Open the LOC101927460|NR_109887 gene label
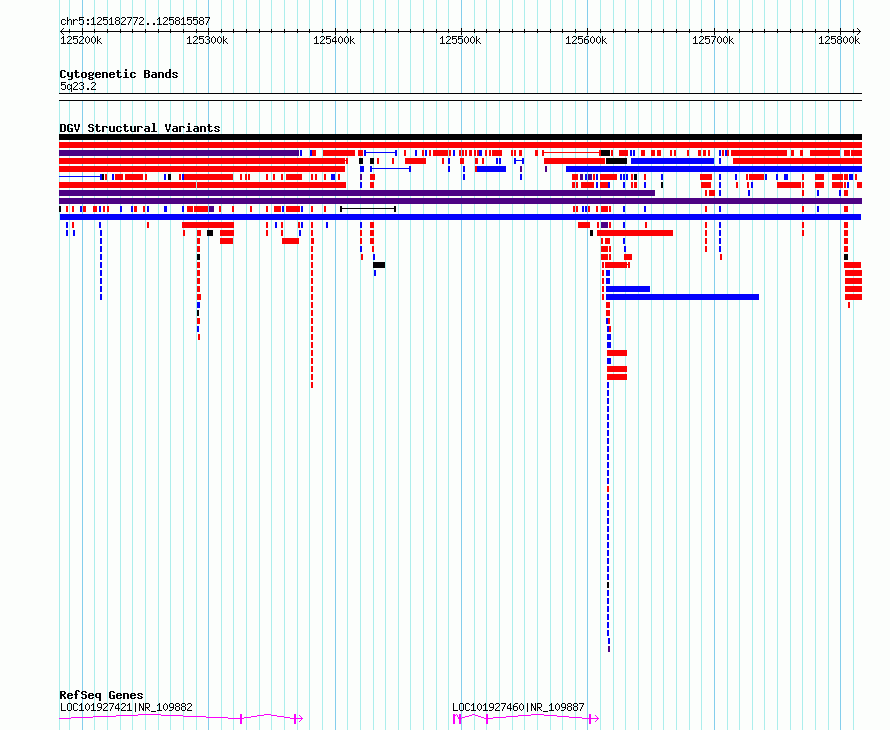The image size is (890, 730). point(518,707)
